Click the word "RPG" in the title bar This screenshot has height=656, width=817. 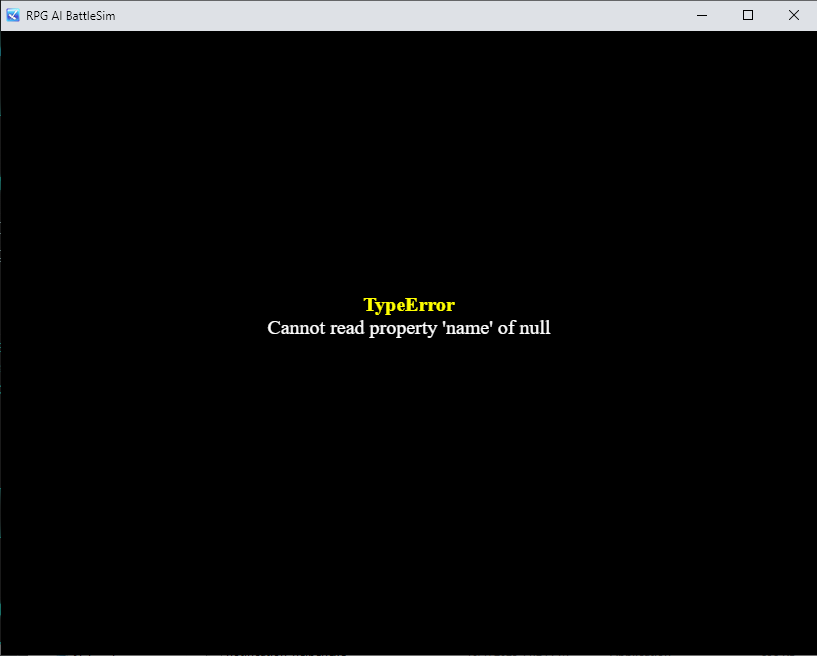tap(37, 16)
